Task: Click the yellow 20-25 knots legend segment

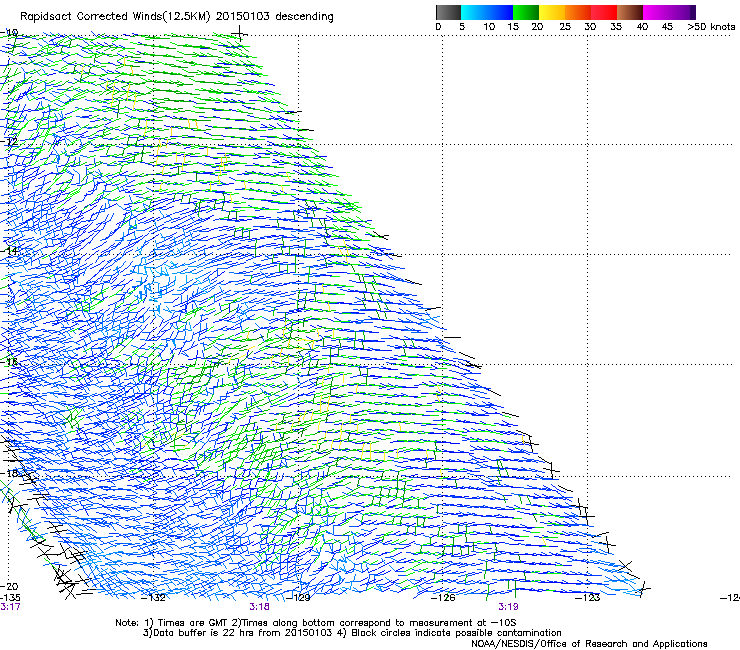Action: point(552,12)
